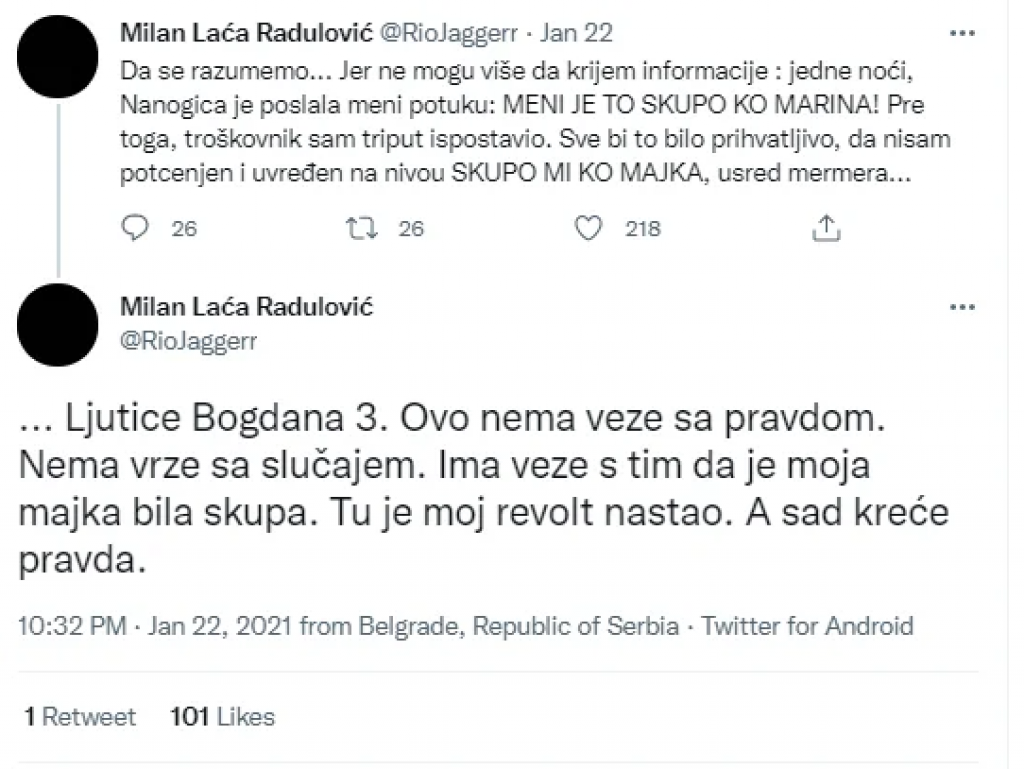This screenshot has width=1024, height=769.
Task: Expand the three-dot menu on the detailed tweet
Action: coord(963,306)
